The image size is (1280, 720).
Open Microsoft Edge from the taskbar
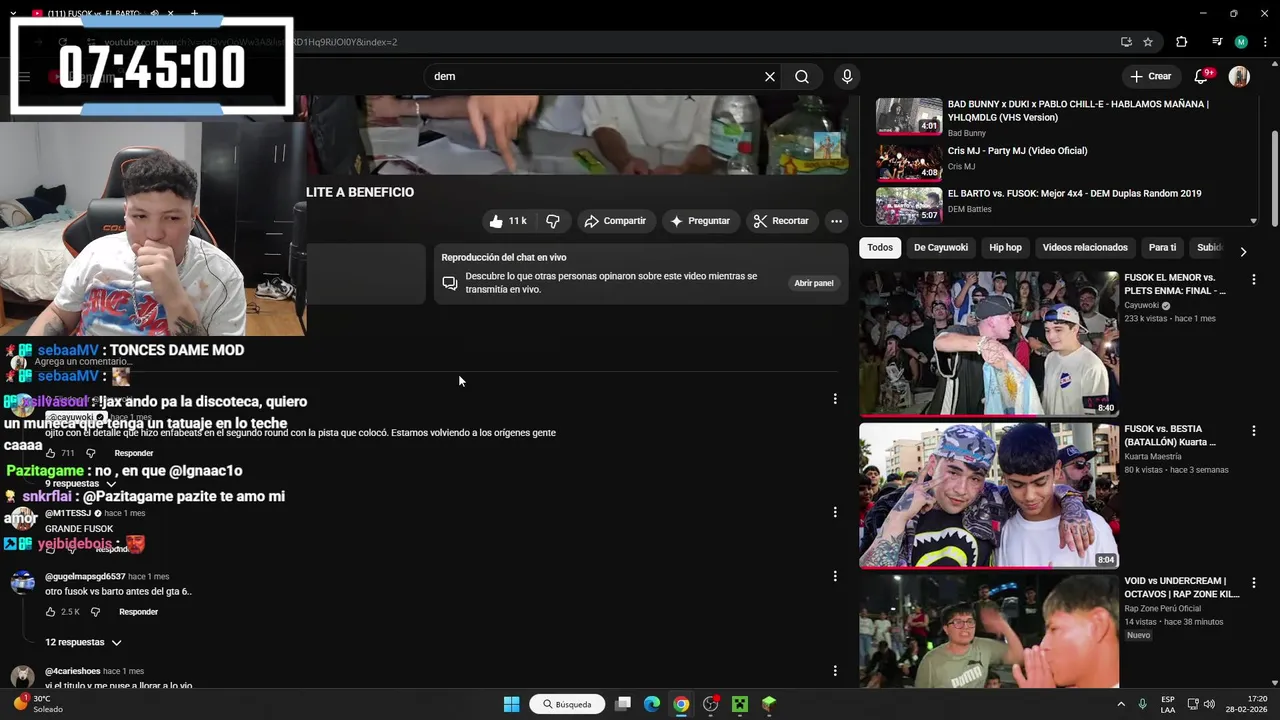652,704
